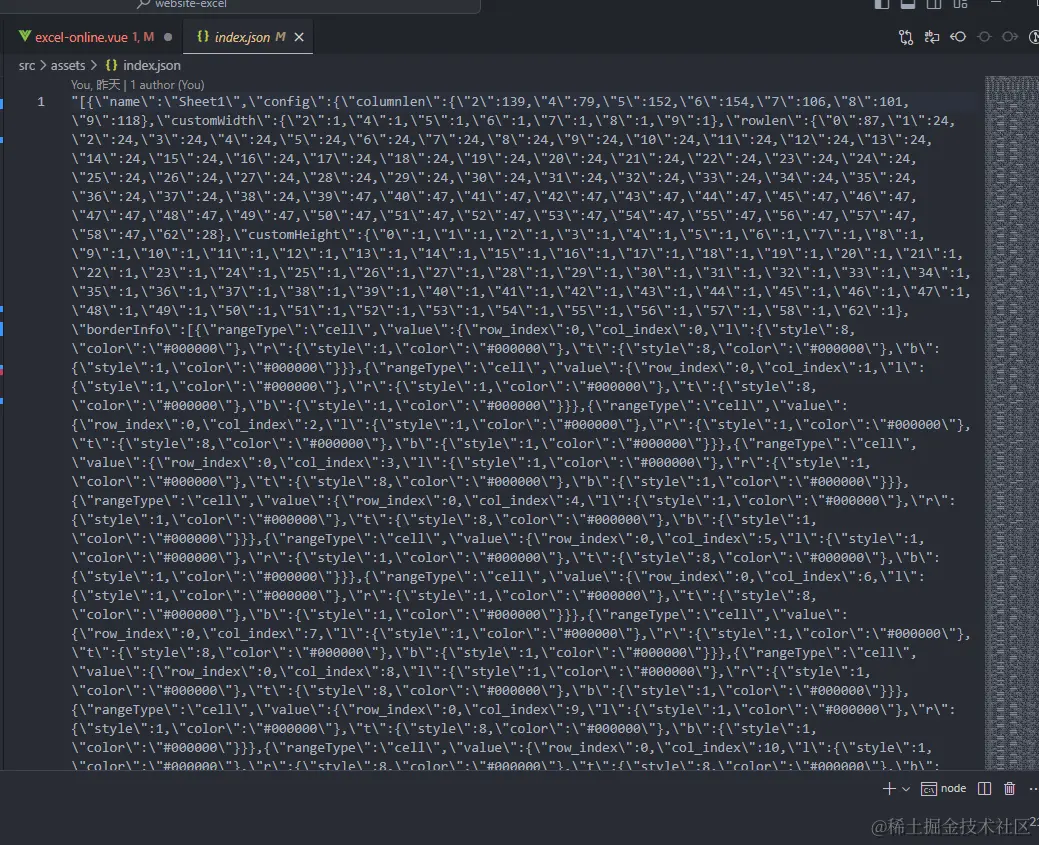Select 'assets' folder in the breadcrumb
1039x845 pixels.
coord(68,66)
